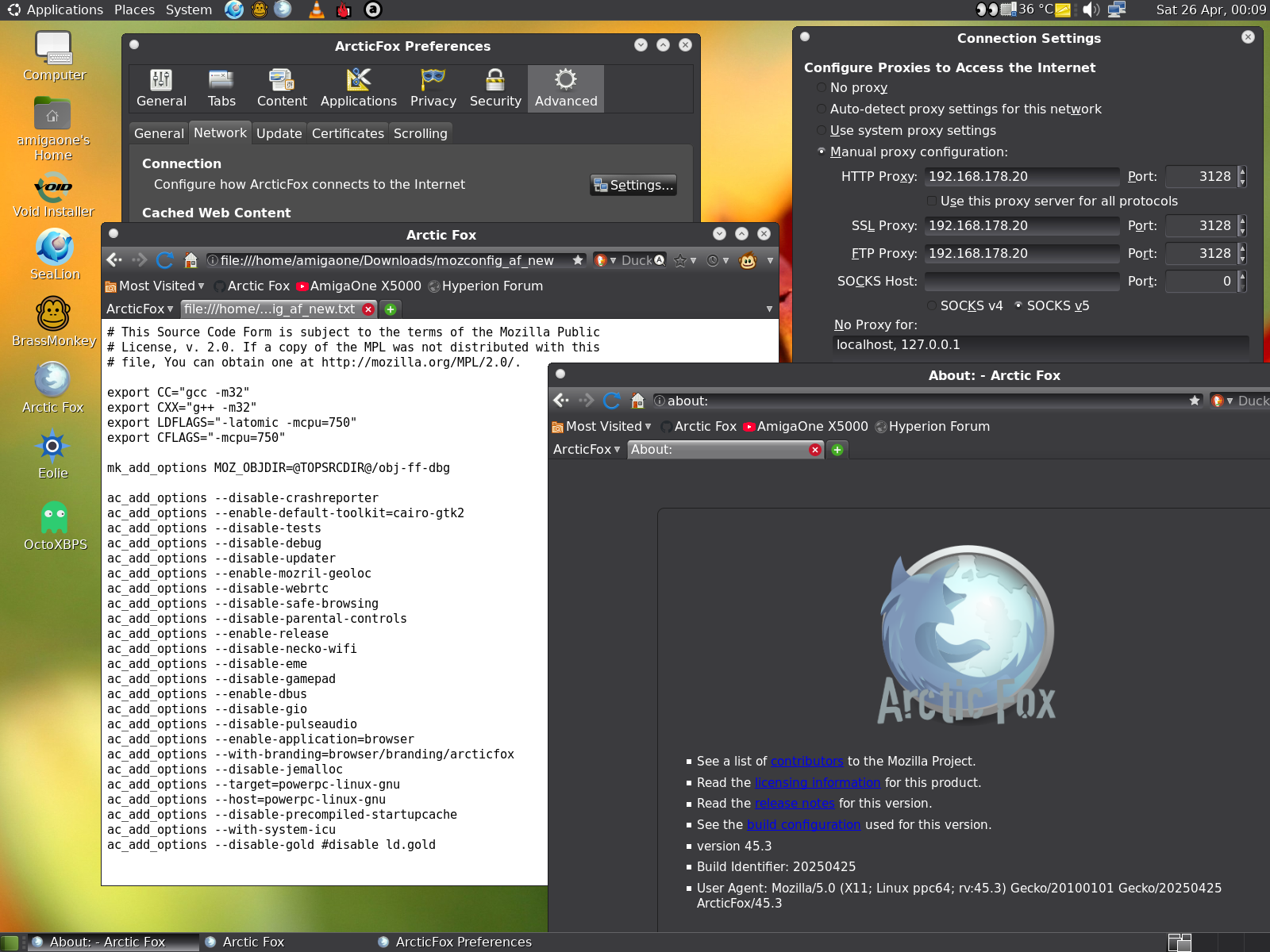Expand the Most Visited bookmarks dropdown in About window
The width and height of the screenshot is (1270, 952).
[602, 427]
